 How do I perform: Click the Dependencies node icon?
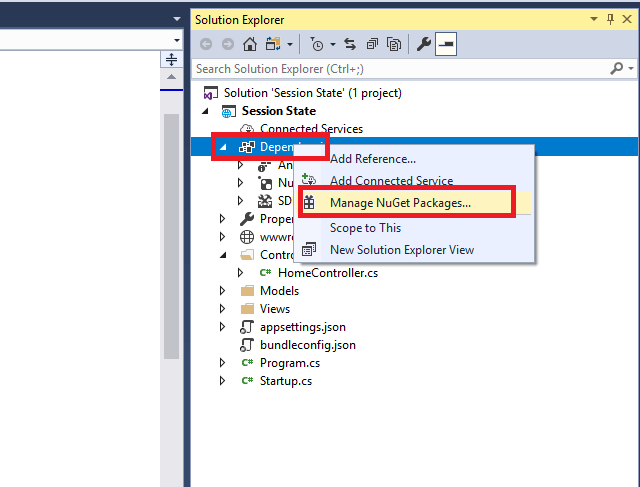247,147
